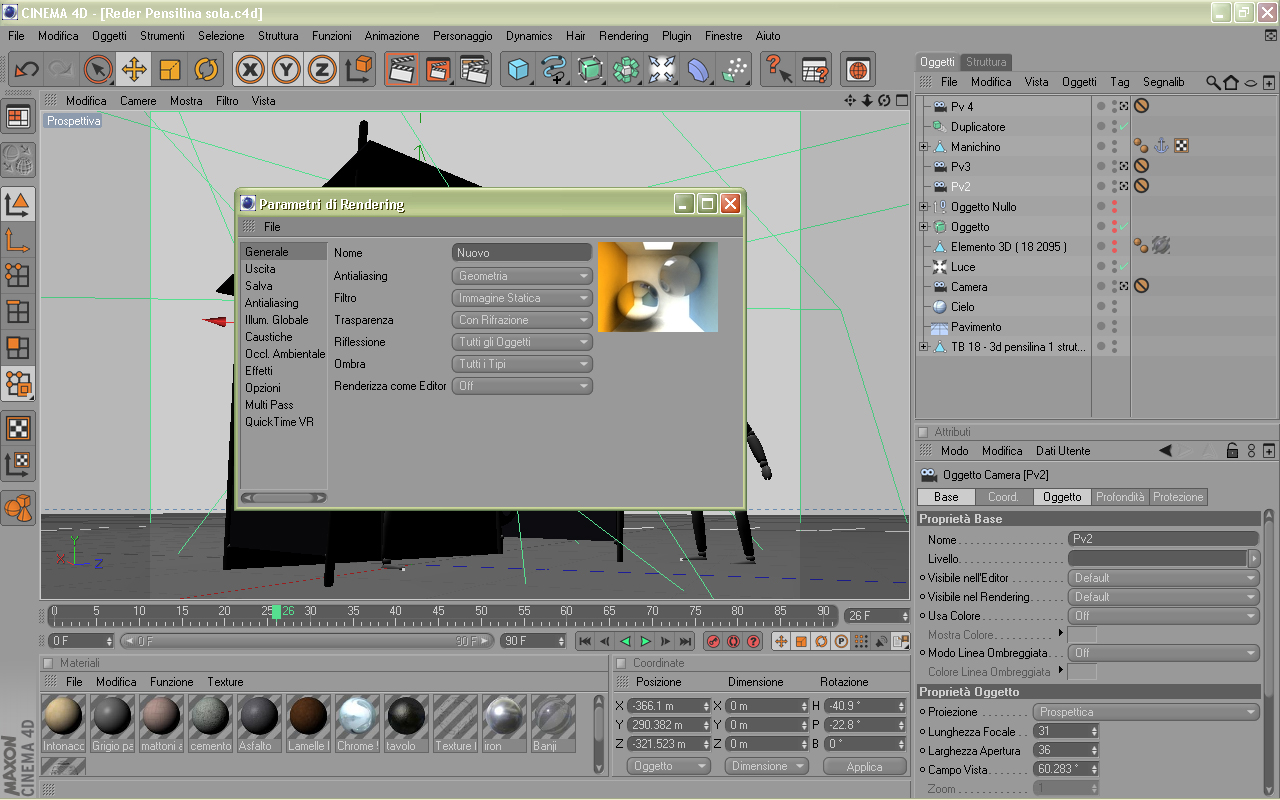The width and height of the screenshot is (1280, 800).
Task: Open Trasparenza dropdown Con Rifrazione
Action: pyautogui.click(x=522, y=320)
